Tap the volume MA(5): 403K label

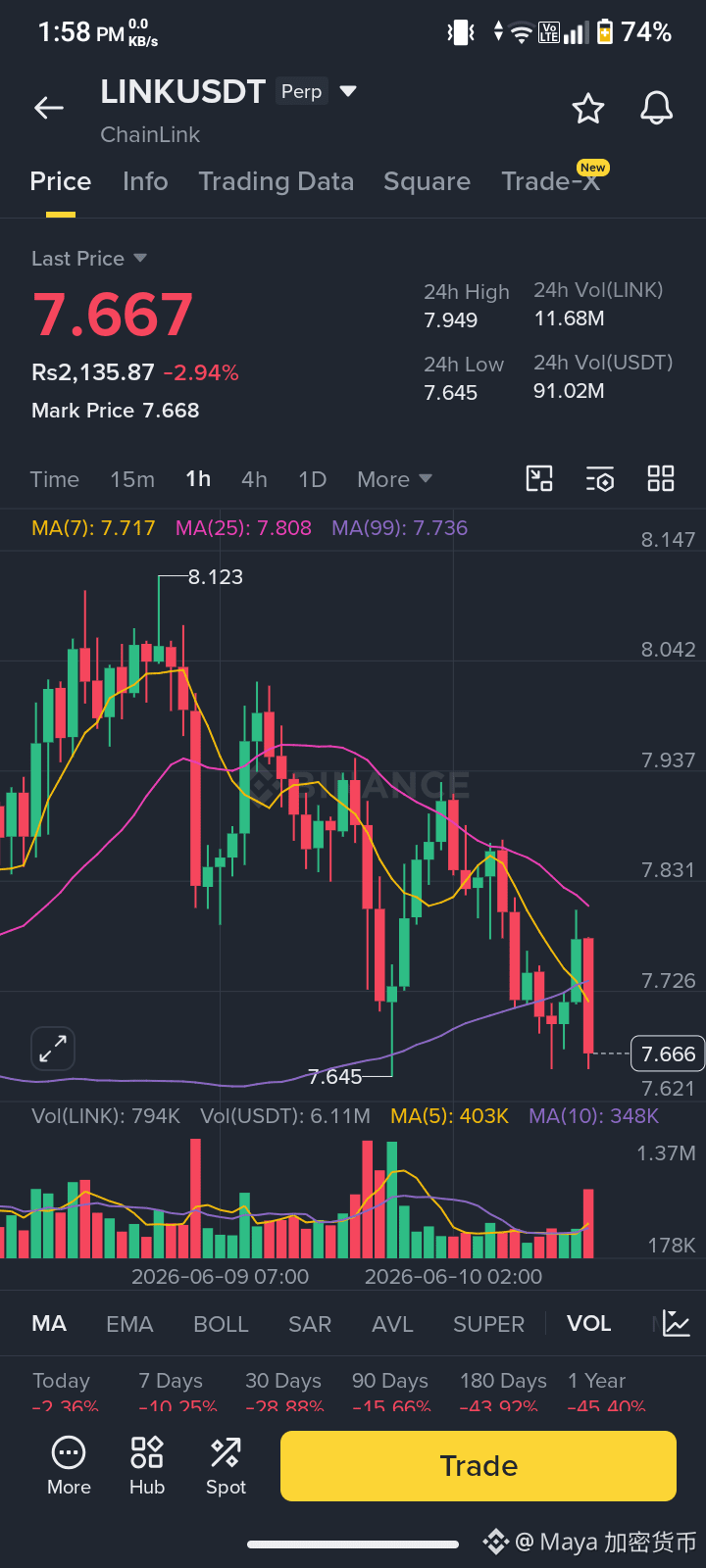[449, 1115]
